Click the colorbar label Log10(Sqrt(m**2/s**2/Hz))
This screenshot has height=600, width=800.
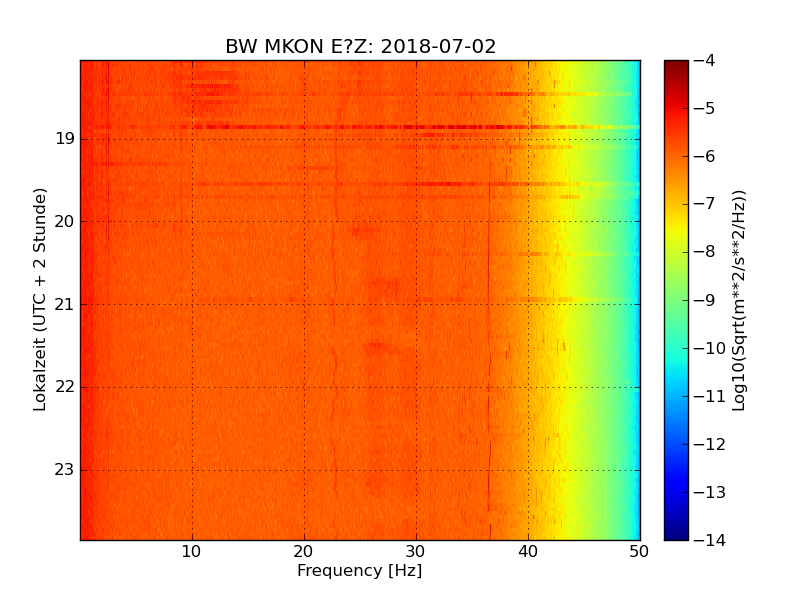click(x=738, y=300)
